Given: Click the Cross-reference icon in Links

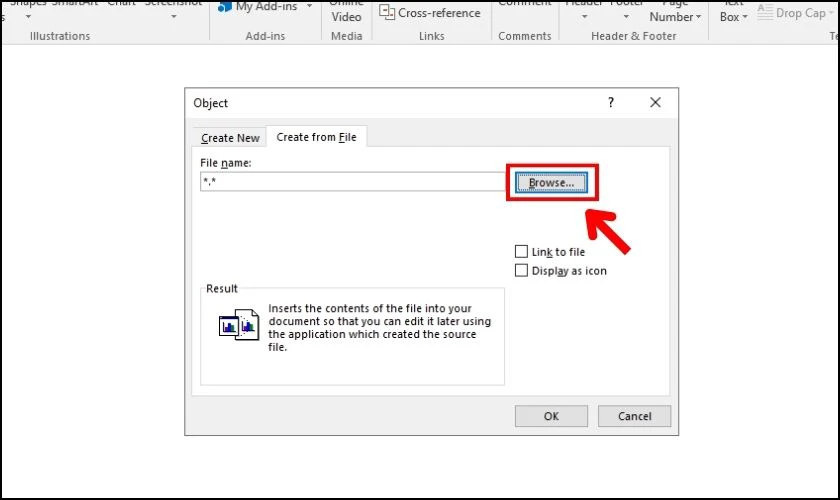Looking at the screenshot, I should (x=387, y=12).
